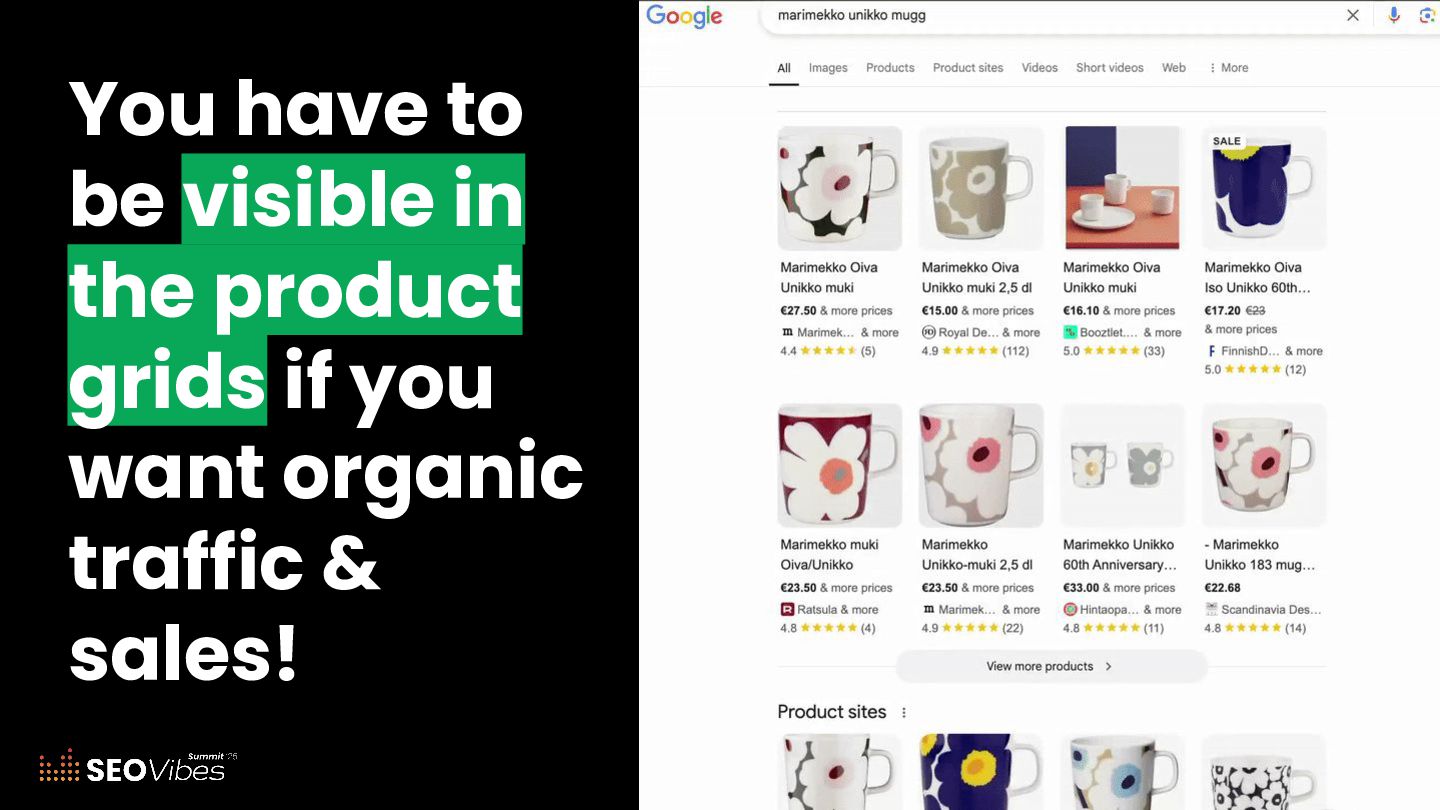Click the Ratsula store icon
1440x810 pixels.
click(x=787, y=609)
